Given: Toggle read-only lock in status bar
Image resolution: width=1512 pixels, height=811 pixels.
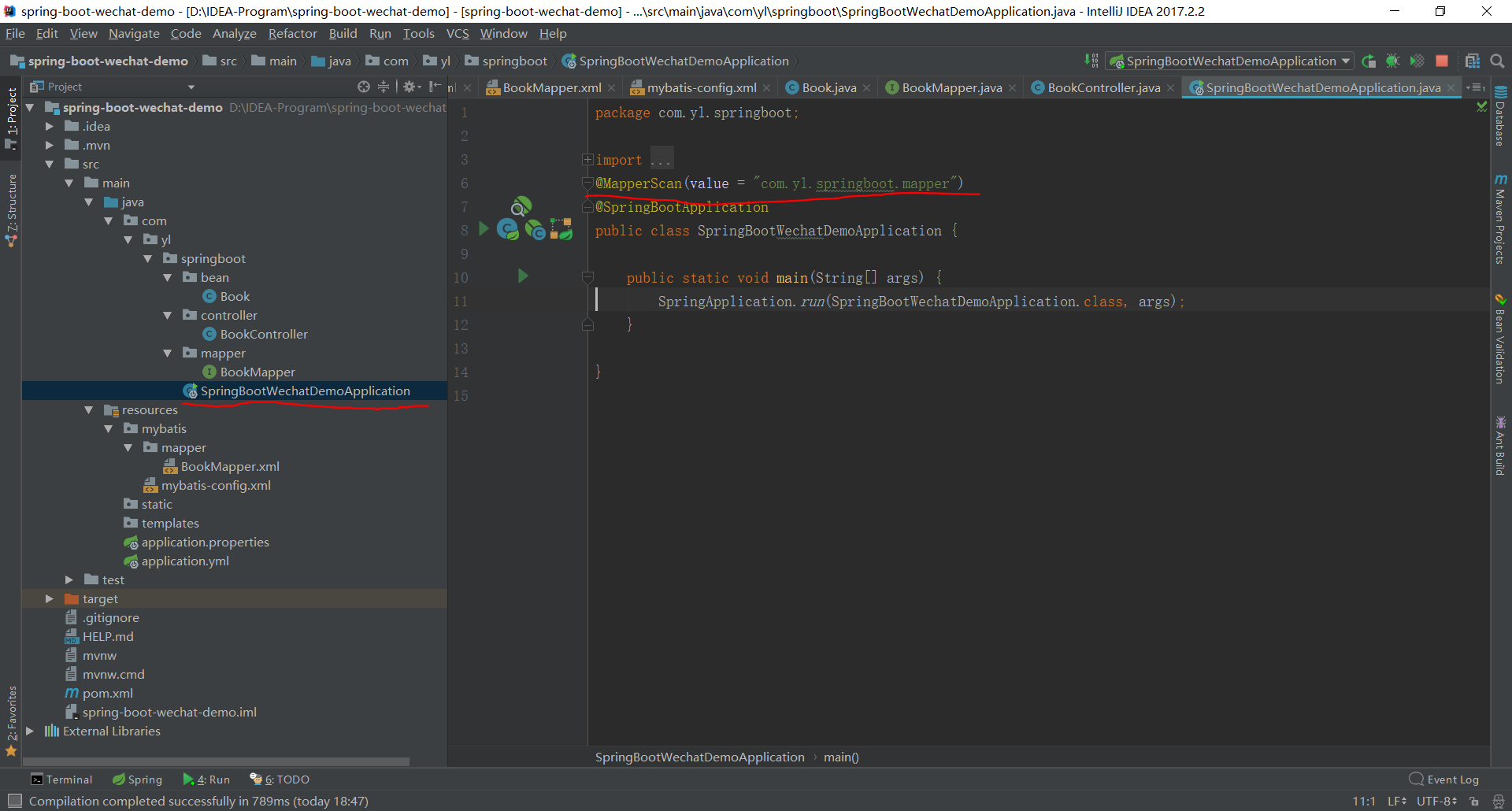Looking at the screenshot, I should click(x=1474, y=801).
